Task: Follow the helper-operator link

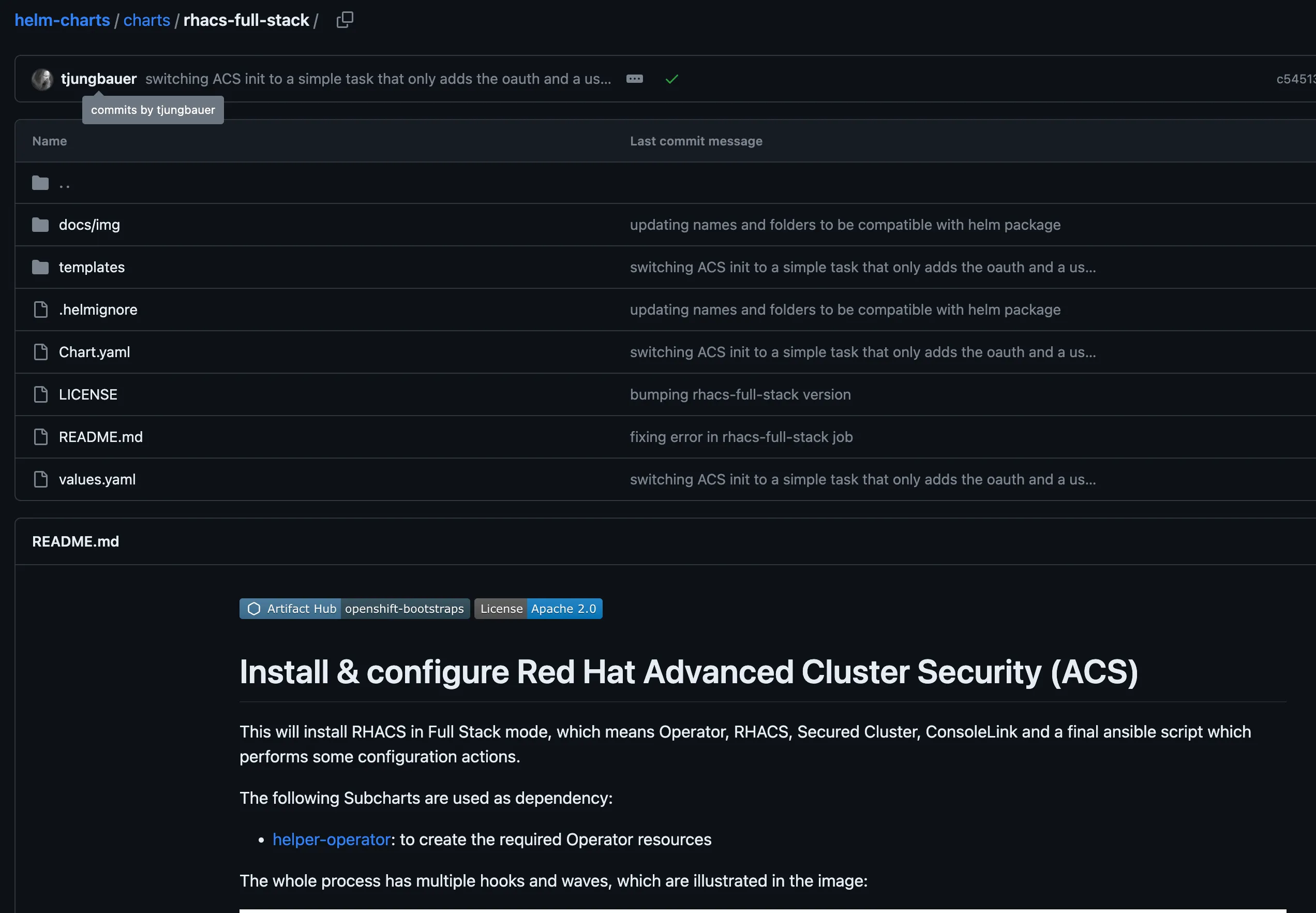Action: (x=331, y=839)
